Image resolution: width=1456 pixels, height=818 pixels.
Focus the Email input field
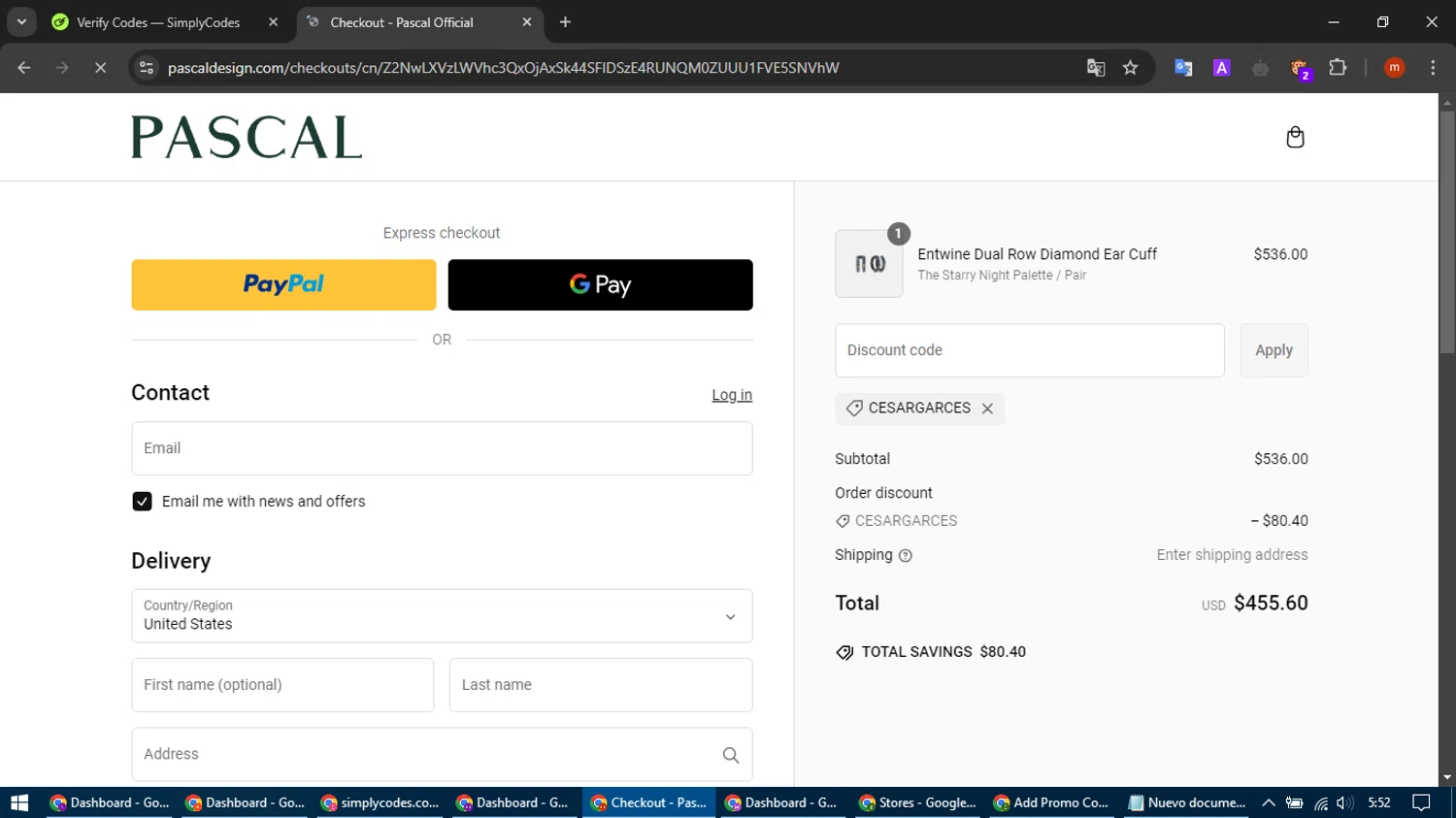442,448
